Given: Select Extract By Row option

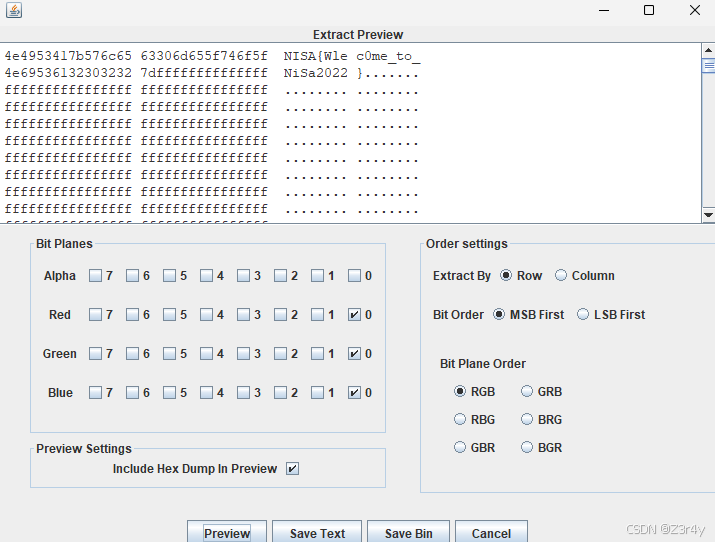Looking at the screenshot, I should 506,275.
